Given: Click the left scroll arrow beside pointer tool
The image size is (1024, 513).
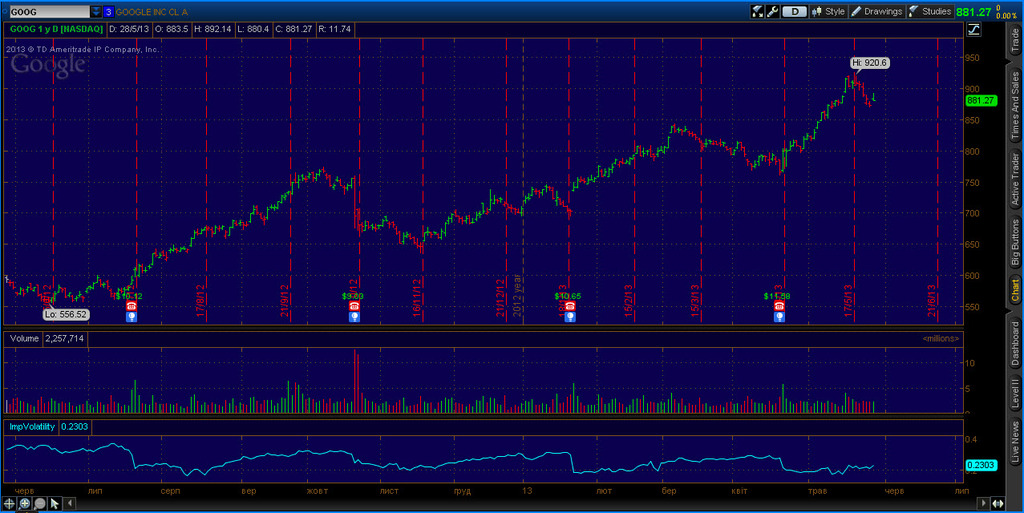Looking at the screenshot, I should click(69, 503).
